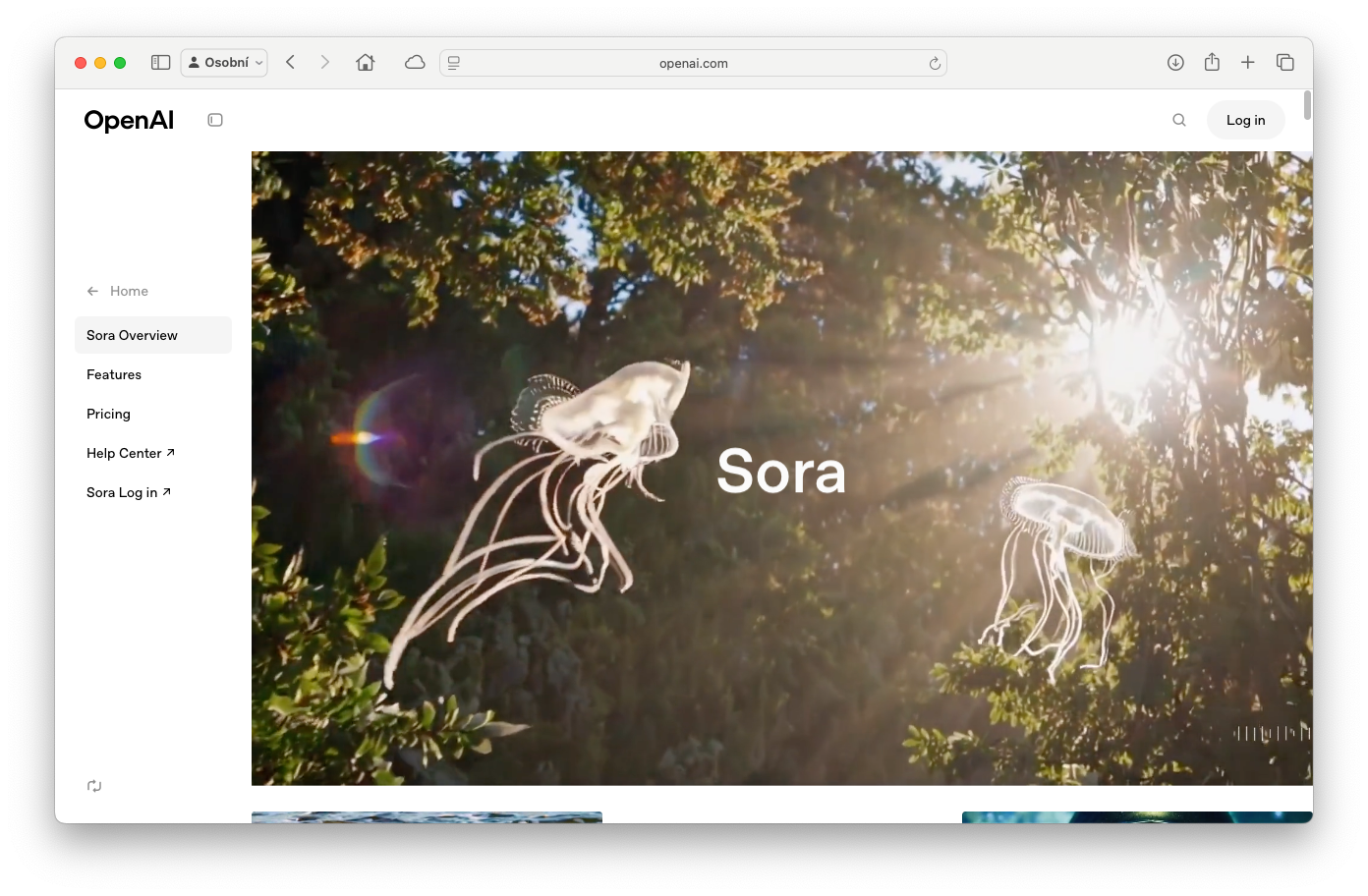The image size is (1368, 896).
Task: Open the dark teal thumbnail below the video
Action: pos(1137,817)
